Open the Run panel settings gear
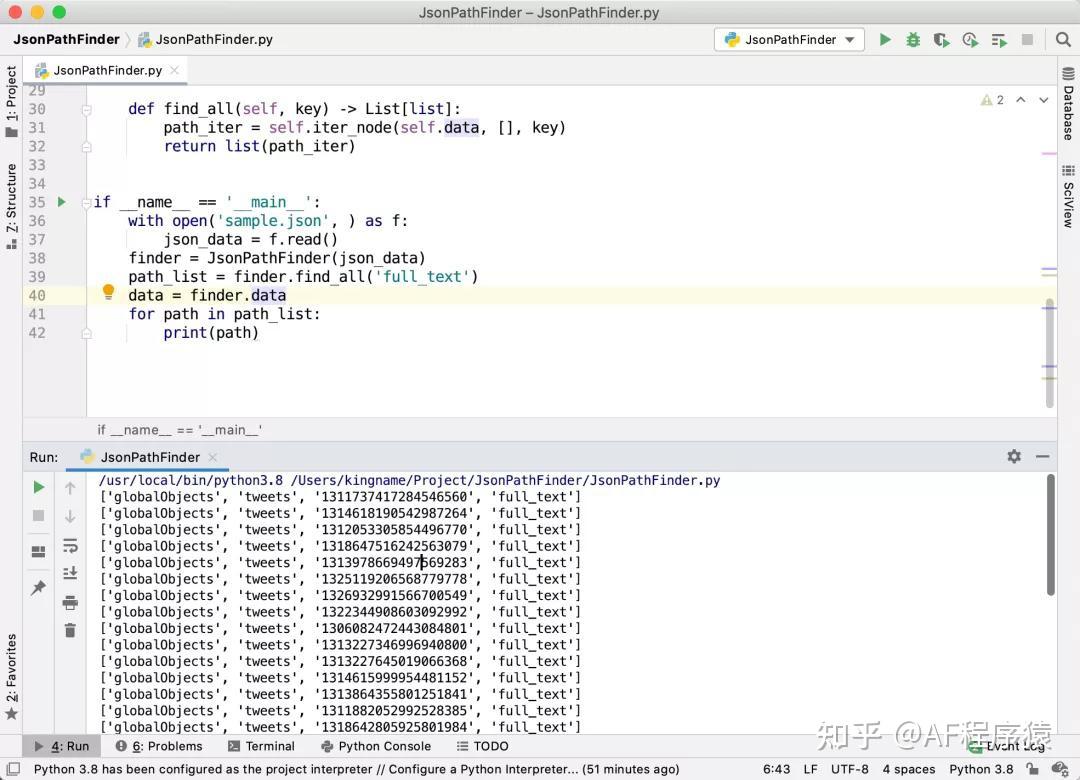 tap(1014, 456)
